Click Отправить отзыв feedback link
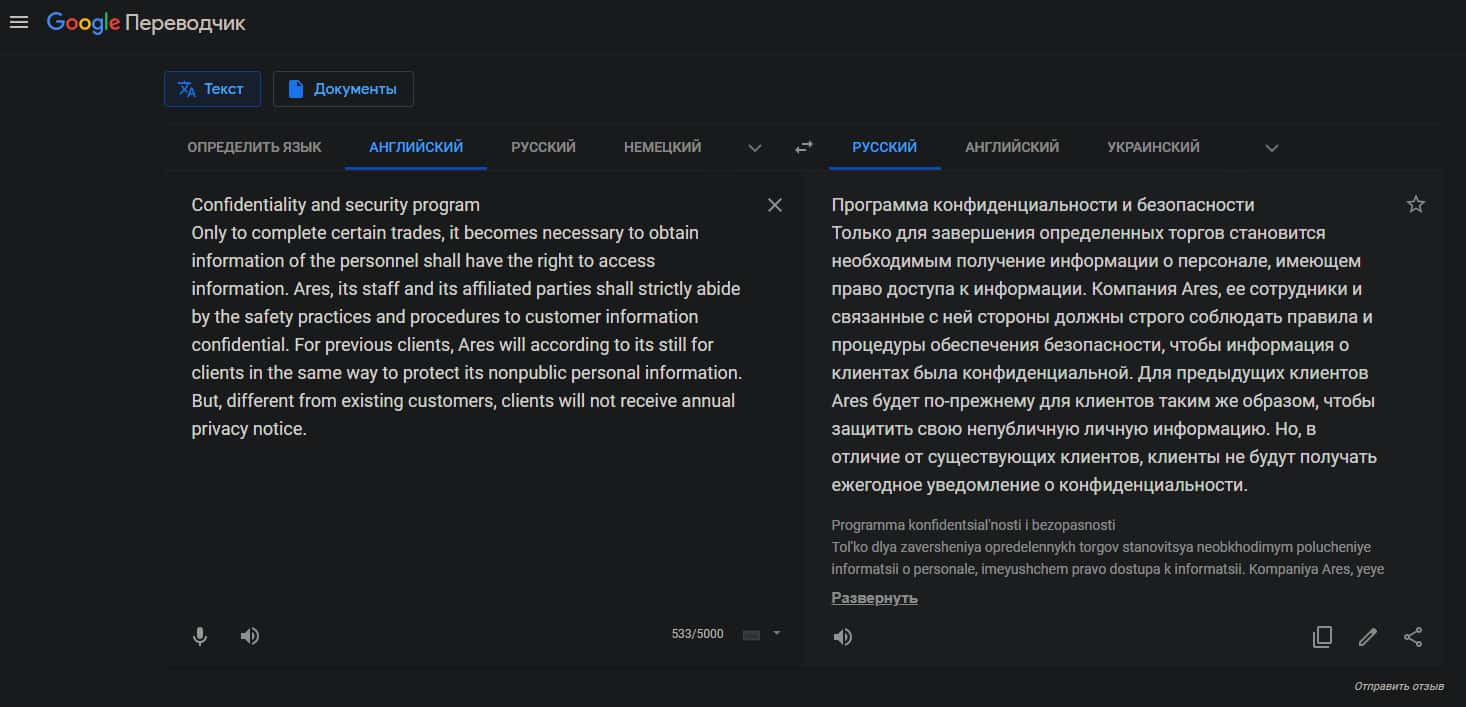Image resolution: width=1466 pixels, height=707 pixels. click(1398, 686)
